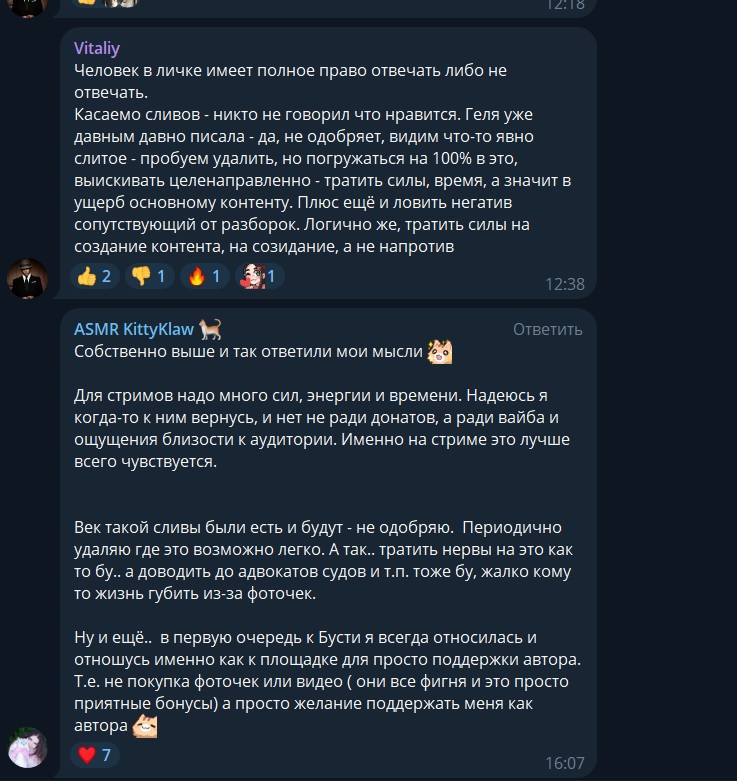
Task: Toggle the thumbs down reaction
Action: (x=149, y=276)
